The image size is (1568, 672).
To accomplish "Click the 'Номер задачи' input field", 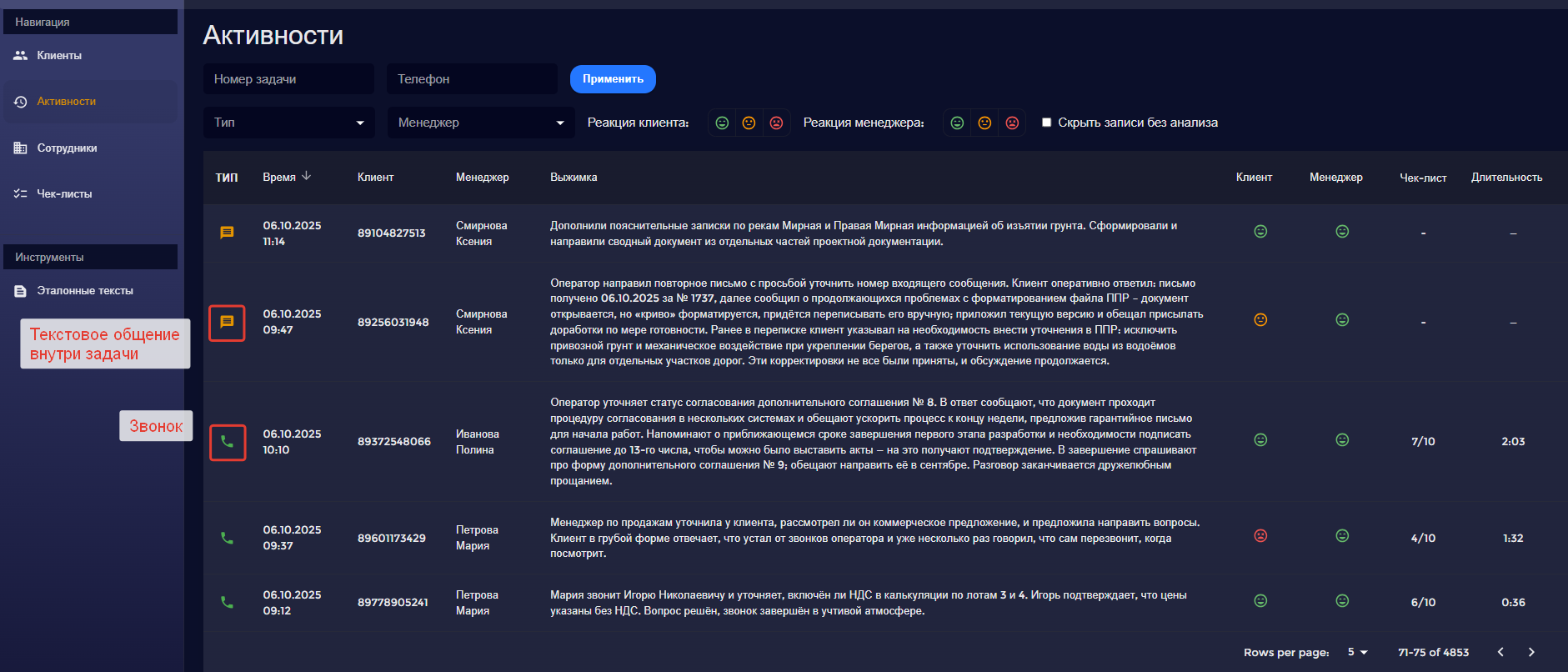I will click(x=288, y=79).
